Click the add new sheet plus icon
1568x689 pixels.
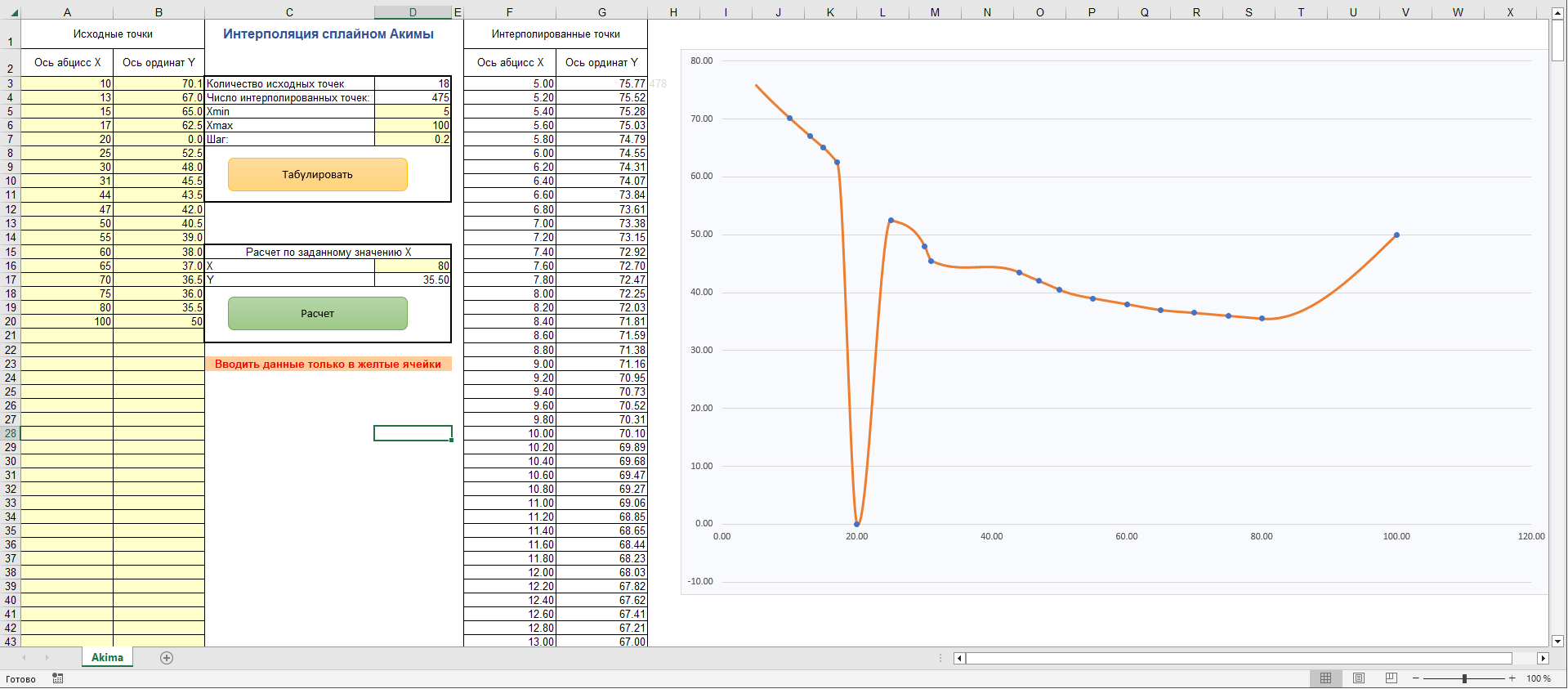[167, 658]
